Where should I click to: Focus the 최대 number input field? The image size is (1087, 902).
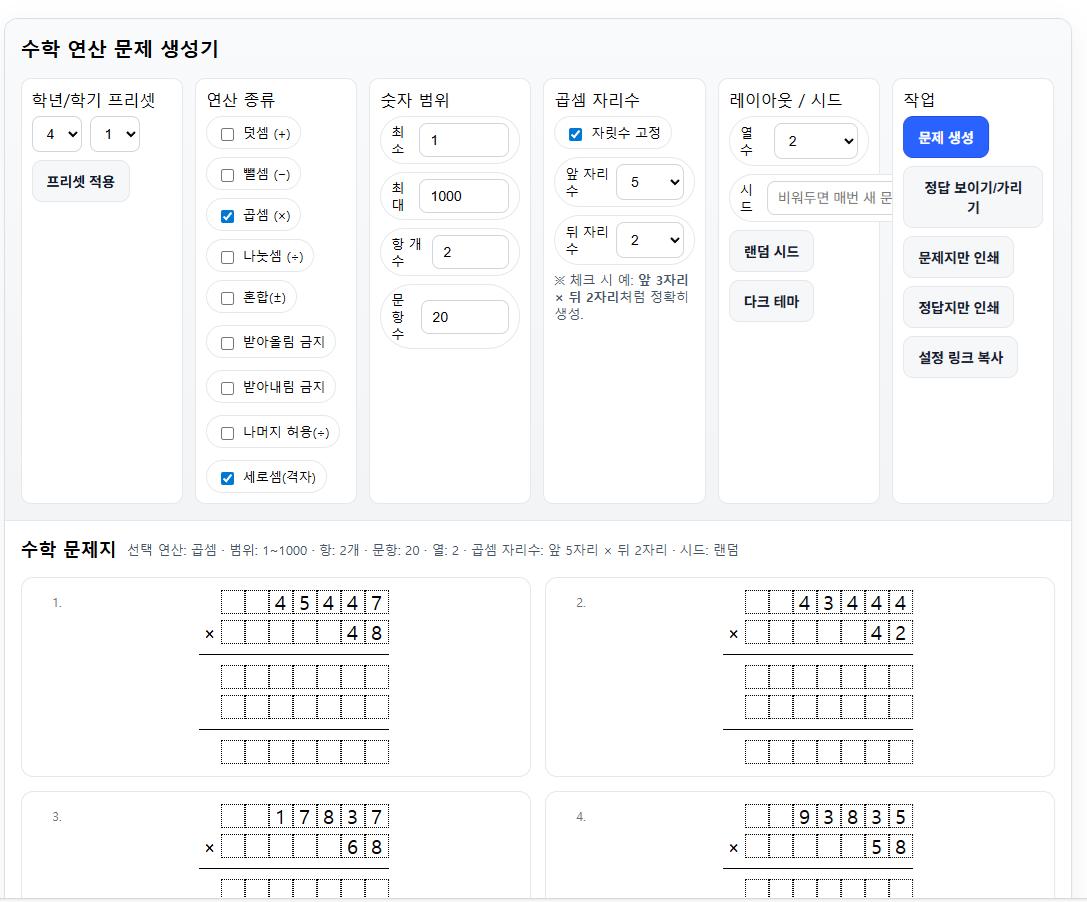pos(464,196)
